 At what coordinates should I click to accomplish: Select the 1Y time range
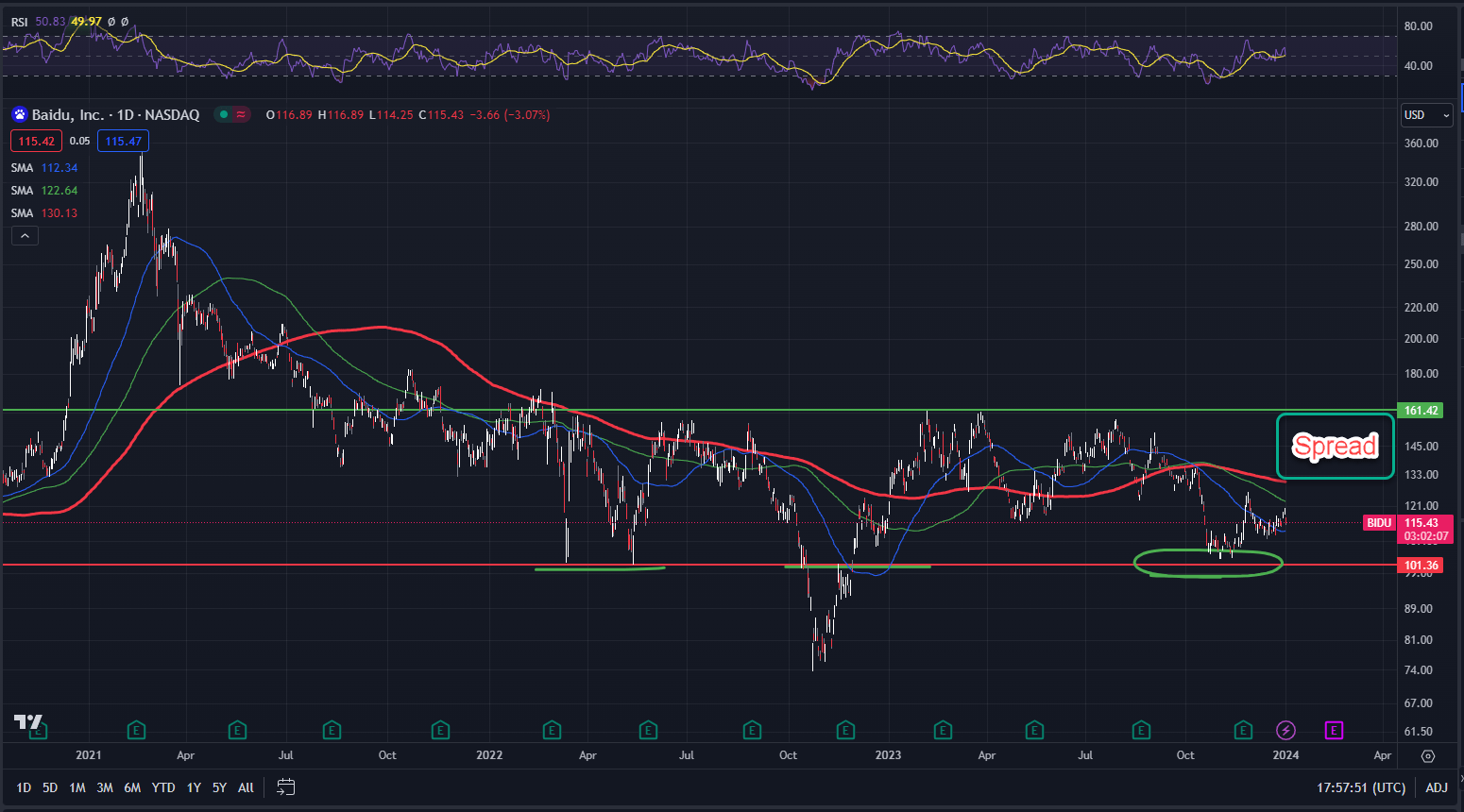tap(194, 787)
